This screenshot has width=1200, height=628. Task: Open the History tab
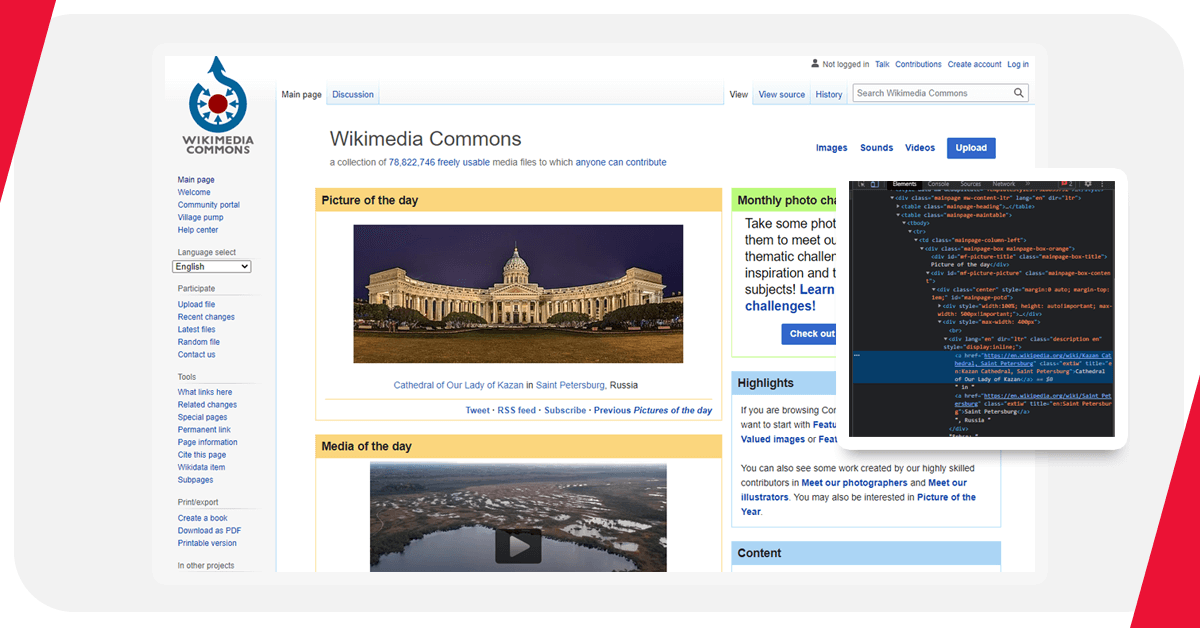tap(829, 95)
